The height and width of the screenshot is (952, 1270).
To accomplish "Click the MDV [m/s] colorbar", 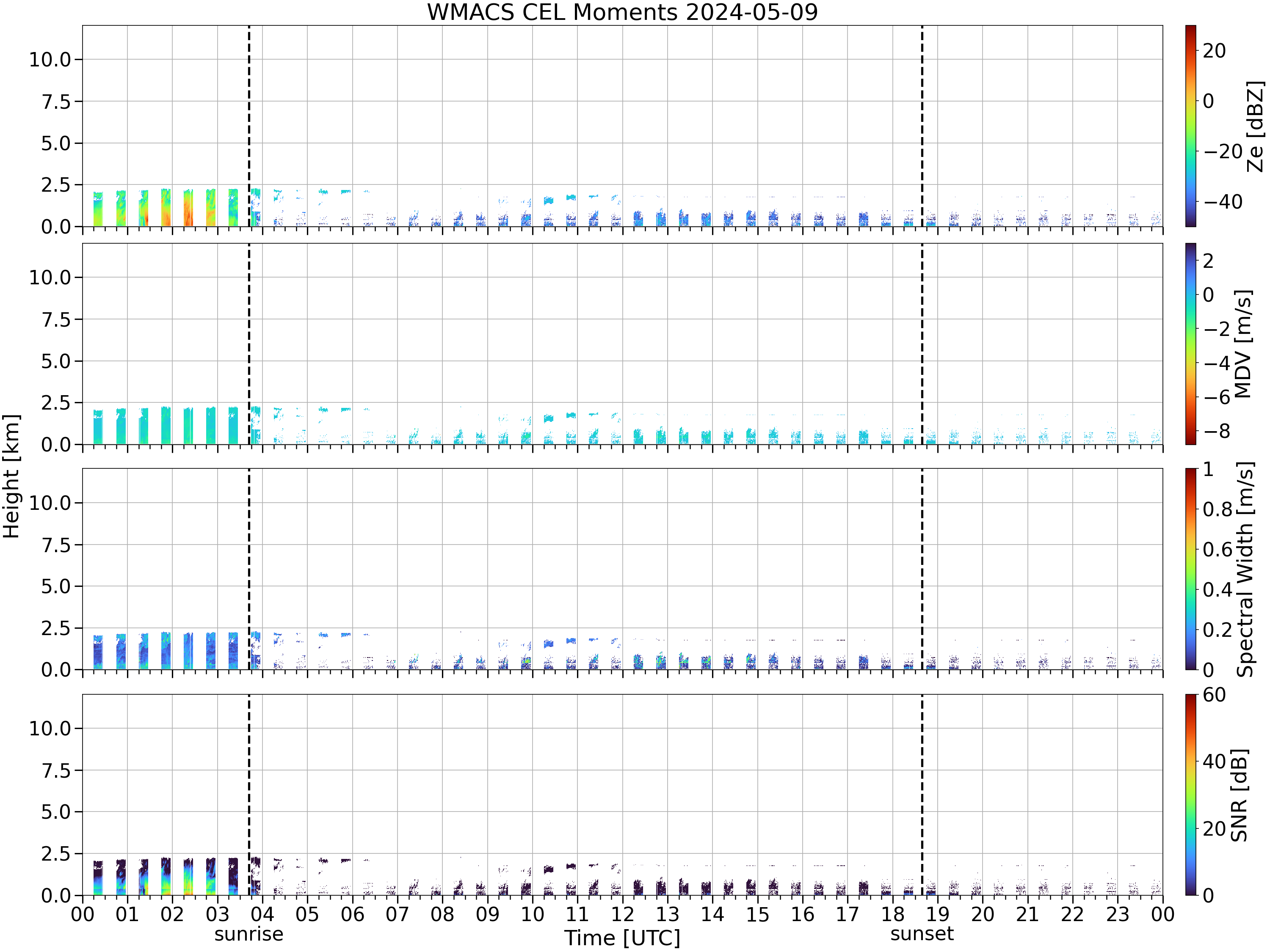I will click(1191, 344).
